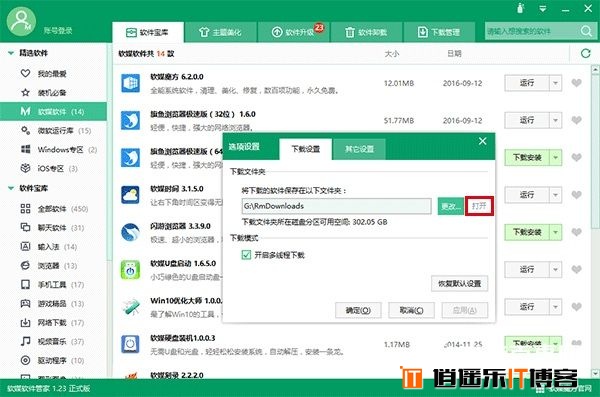
Task: Switch to the 软件宝库 tab
Action: (x=148, y=32)
